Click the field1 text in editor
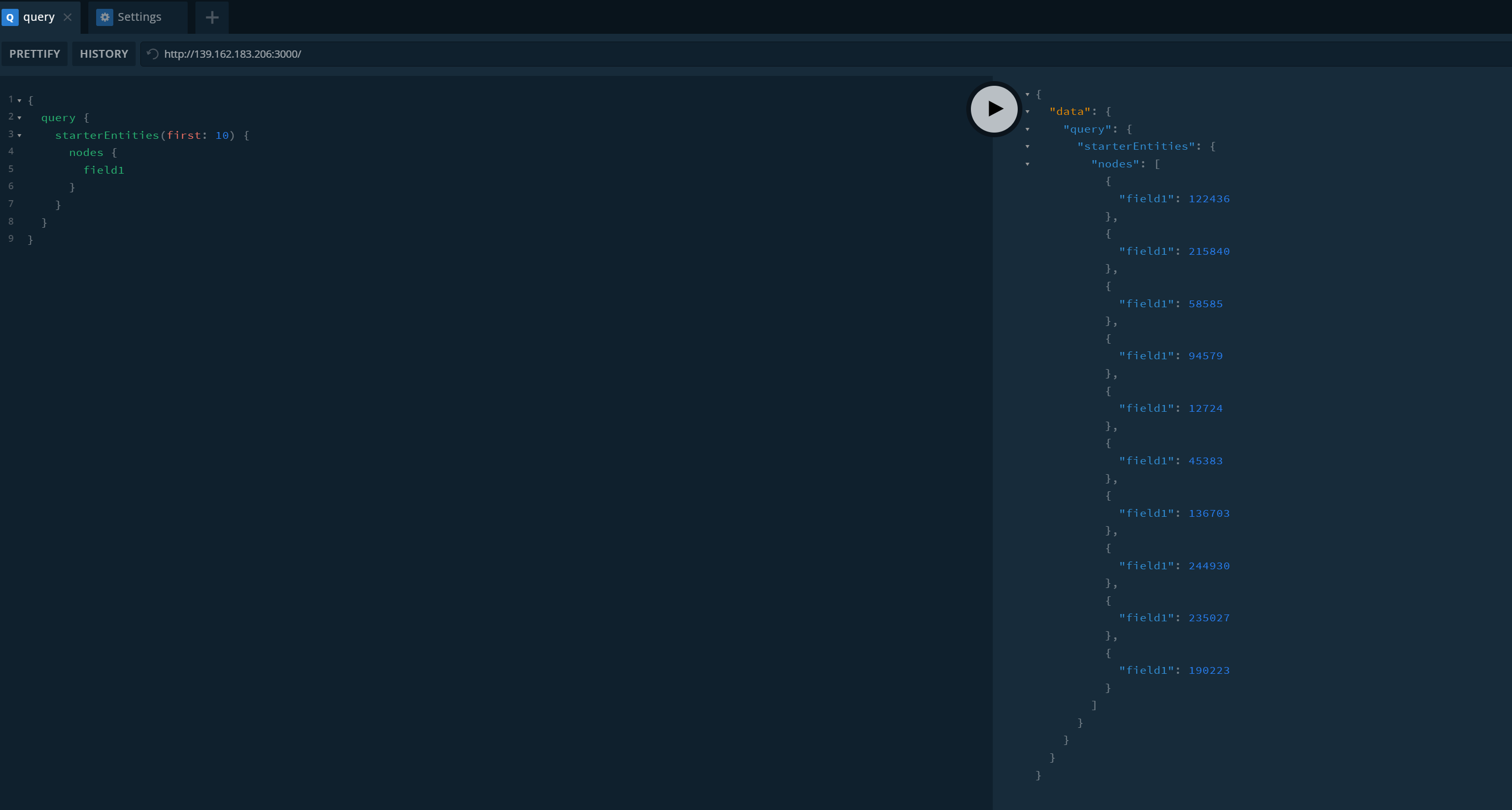 click(x=104, y=170)
